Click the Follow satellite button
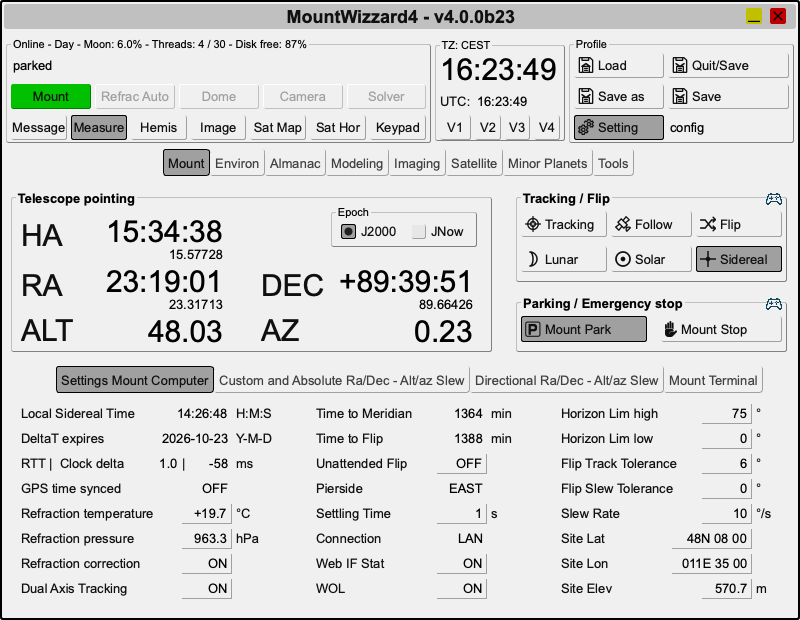Image resolution: width=800 pixels, height=620 pixels. 651,225
